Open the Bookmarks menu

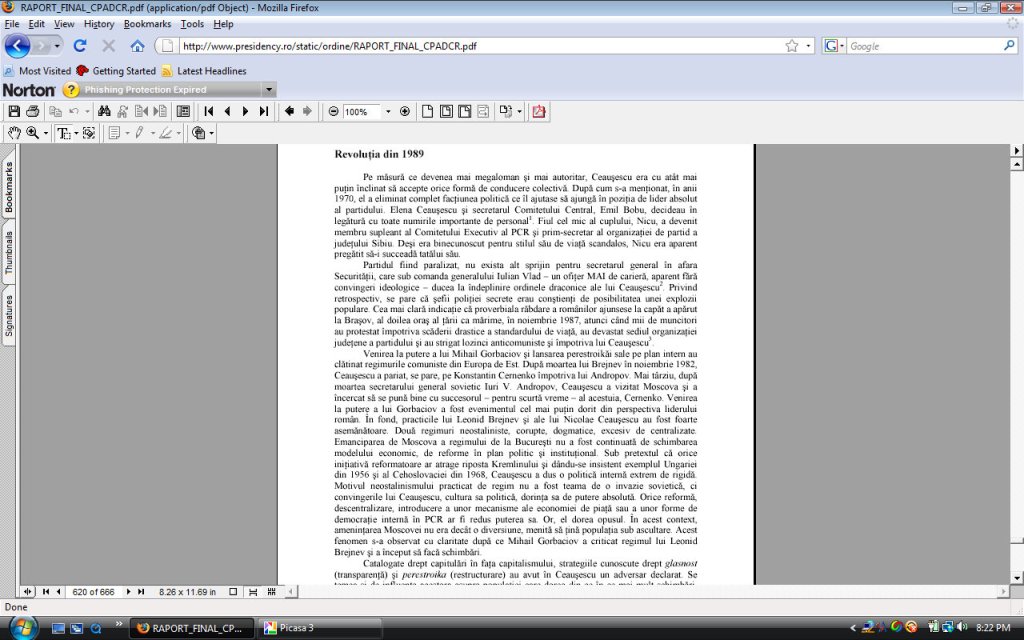147,24
